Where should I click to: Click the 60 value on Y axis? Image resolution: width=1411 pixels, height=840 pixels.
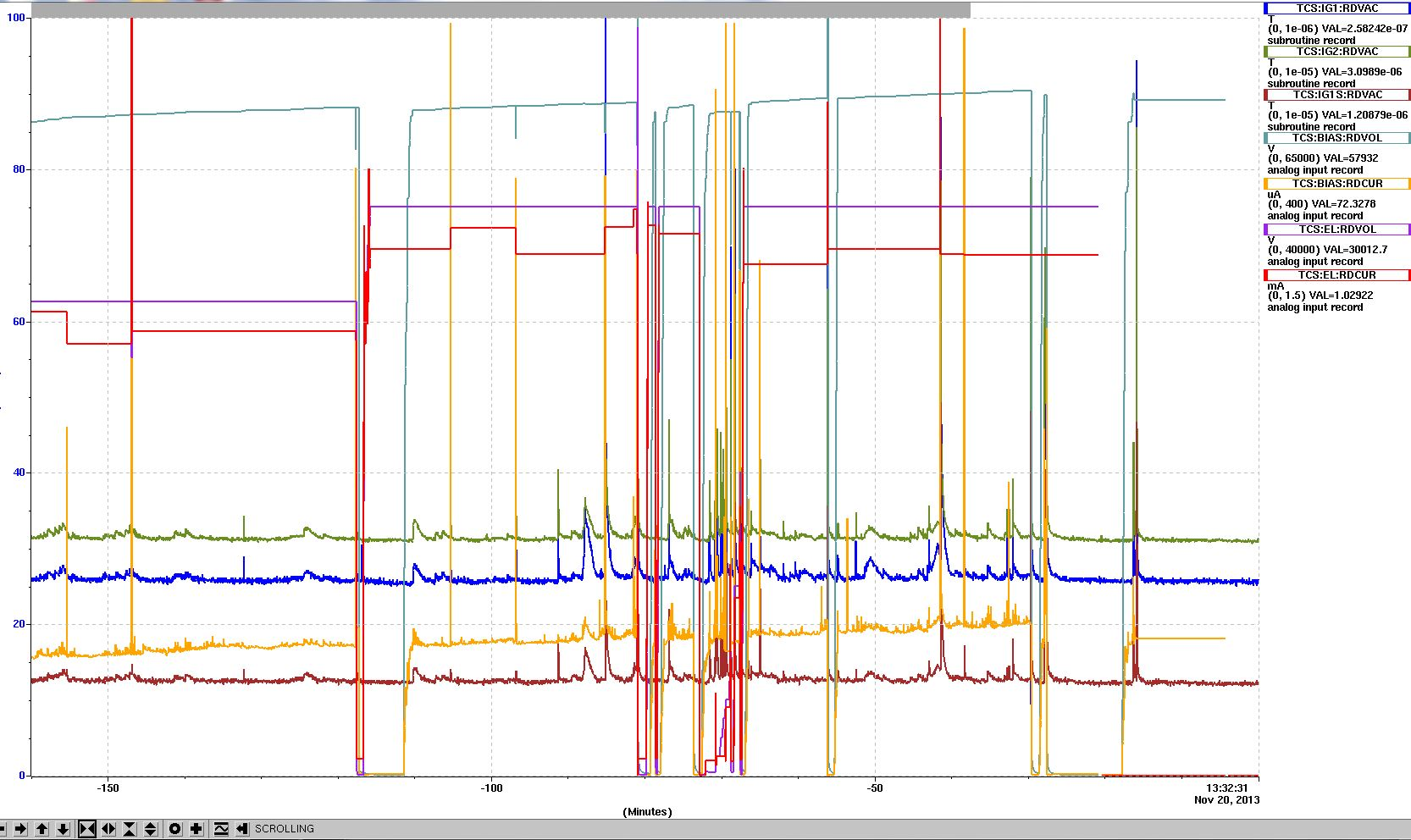tap(19, 322)
